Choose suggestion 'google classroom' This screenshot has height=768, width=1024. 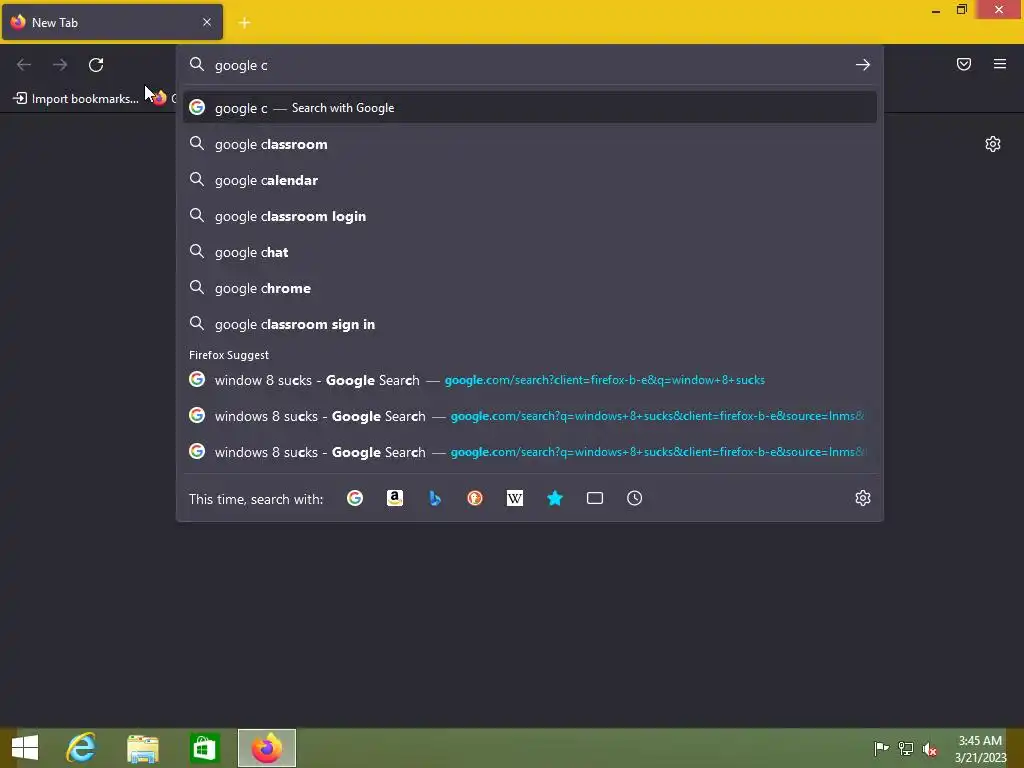coord(530,144)
